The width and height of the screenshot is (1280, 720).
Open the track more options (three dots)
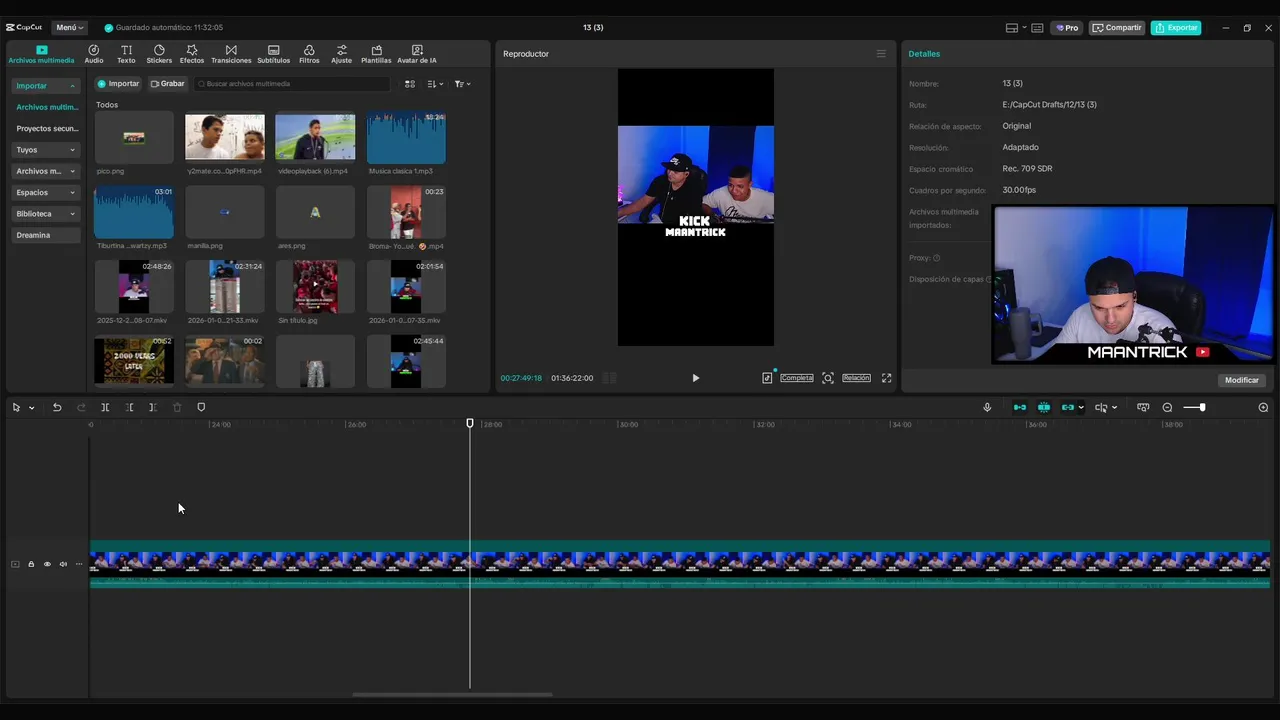pyautogui.click(x=79, y=564)
